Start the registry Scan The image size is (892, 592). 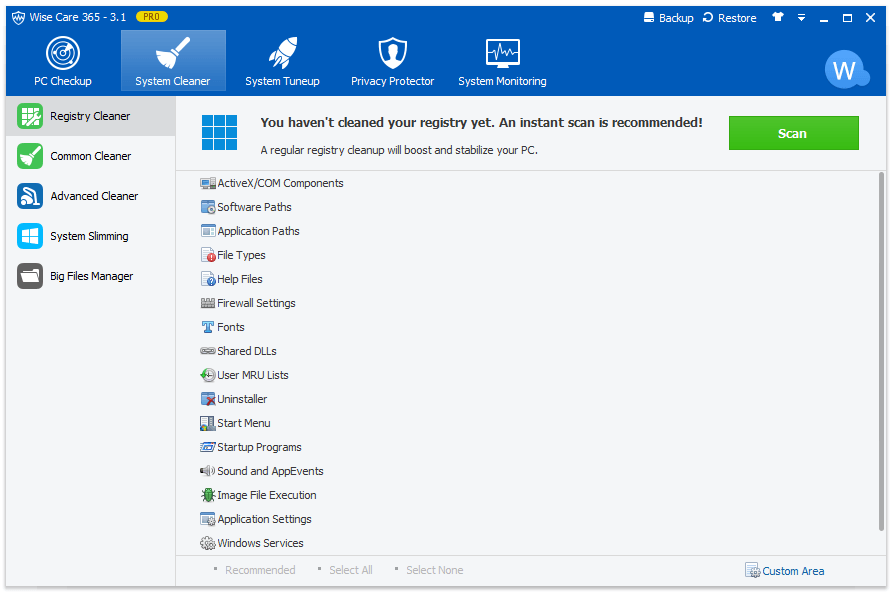(794, 133)
